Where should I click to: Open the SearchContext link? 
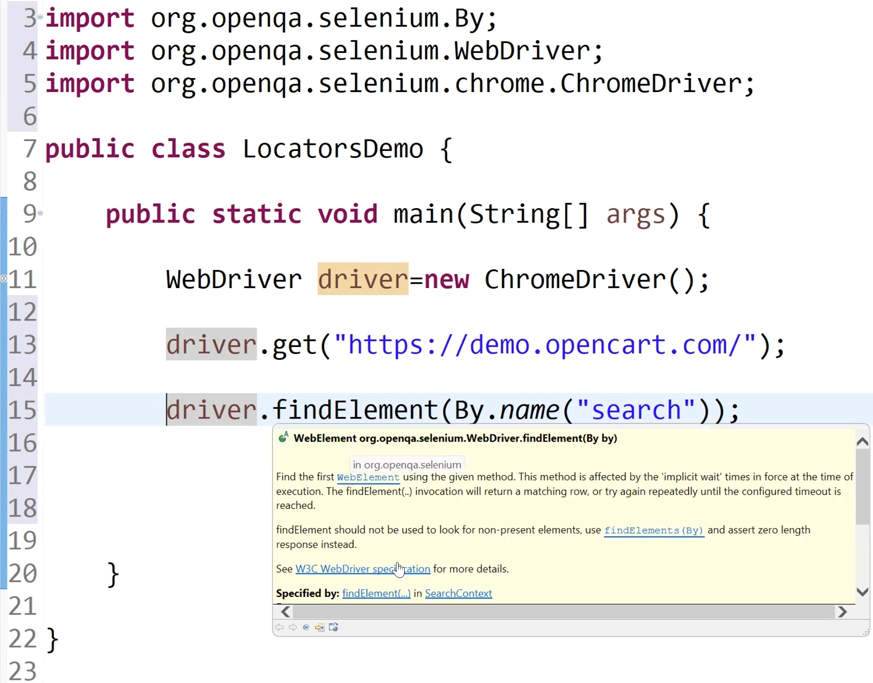tap(458, 593)
